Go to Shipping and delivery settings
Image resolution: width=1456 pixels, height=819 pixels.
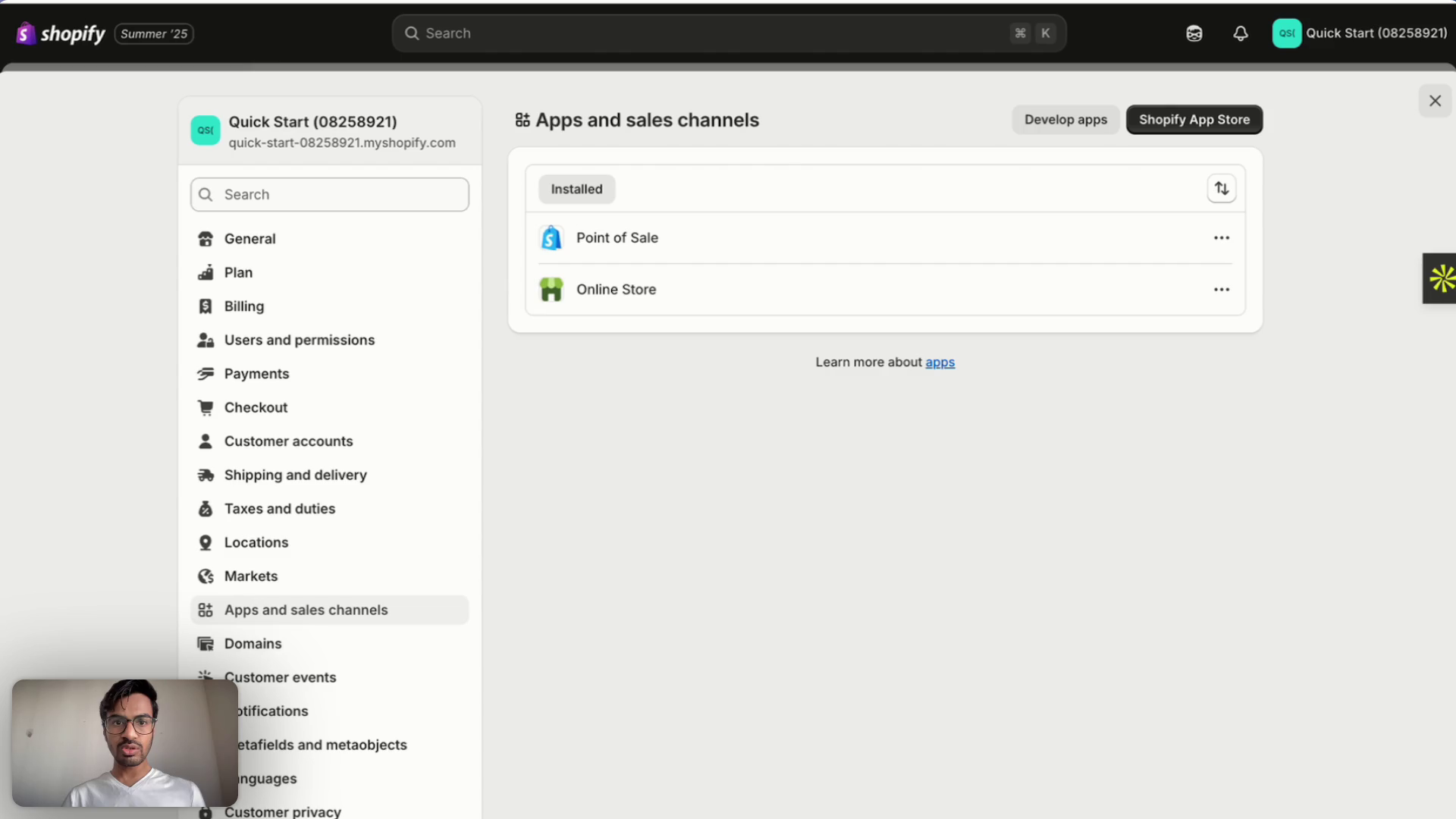click(295, 475)
